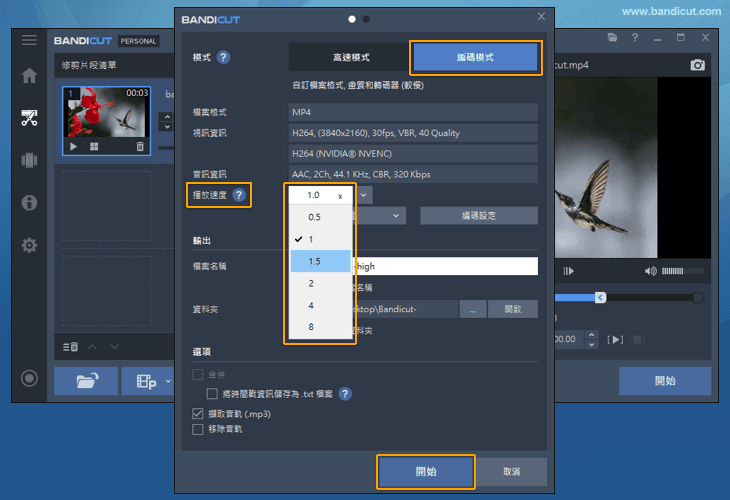This screenshot has height=500, width=730.
Task: Toggle the 合併 checkbox
Action: [x=198, y=374]
